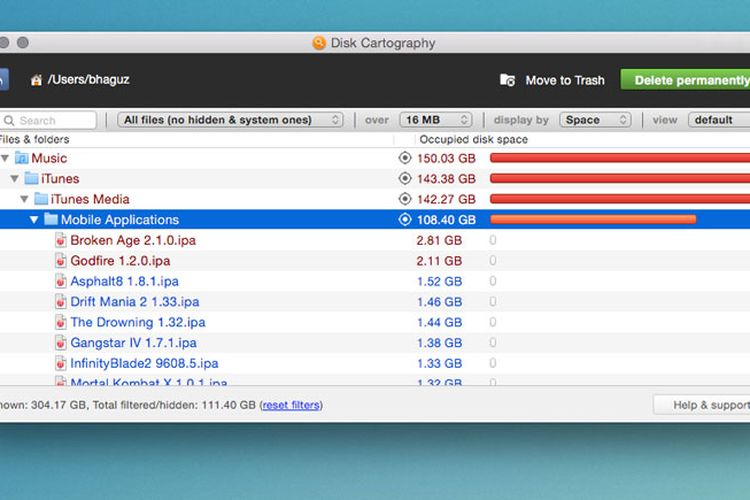750x500 pixels.
Task: Click the Music folder icon
Action: tap(22, 158)
